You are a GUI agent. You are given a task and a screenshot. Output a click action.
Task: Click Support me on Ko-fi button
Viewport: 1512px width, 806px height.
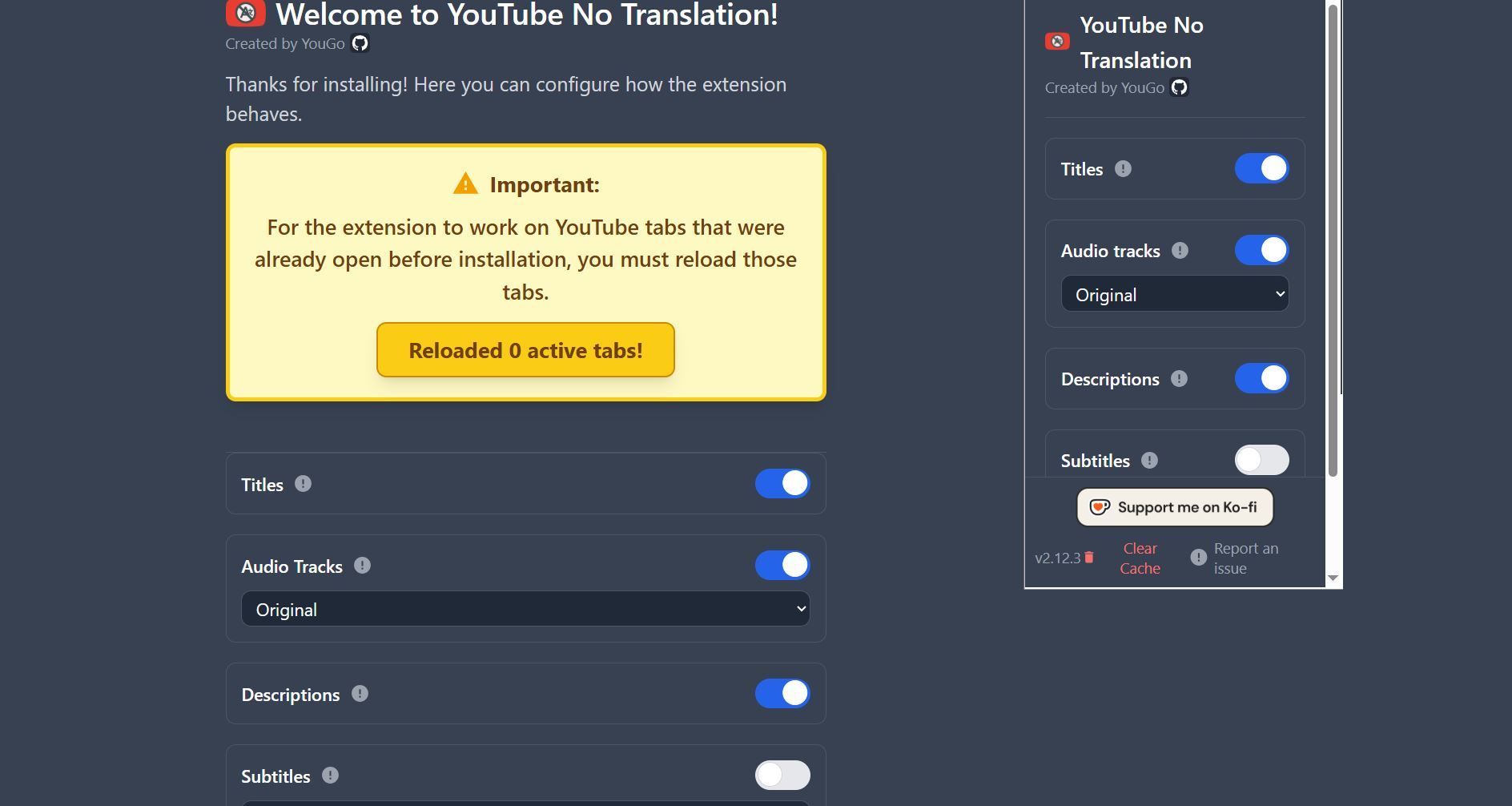coord(1174,507)
